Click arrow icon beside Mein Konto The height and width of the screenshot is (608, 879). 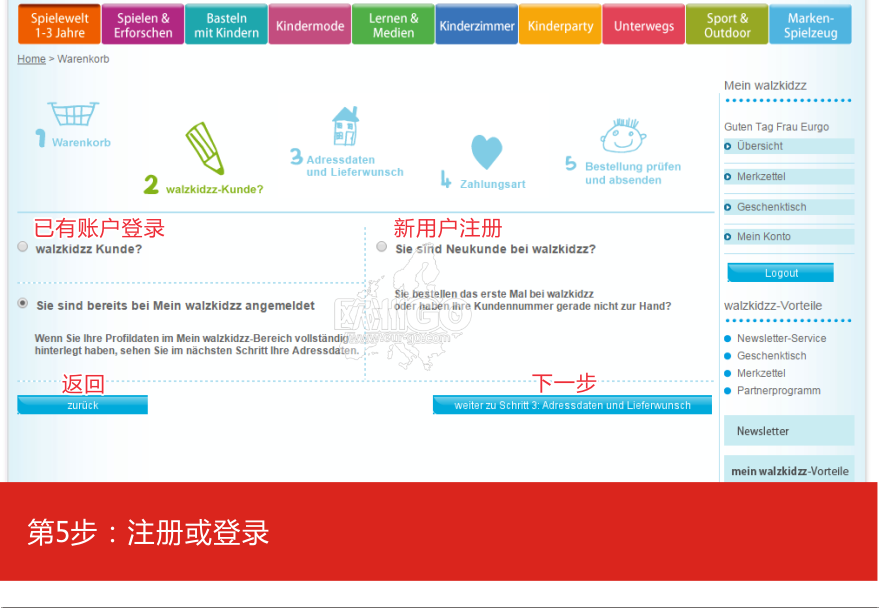(728, 237)
